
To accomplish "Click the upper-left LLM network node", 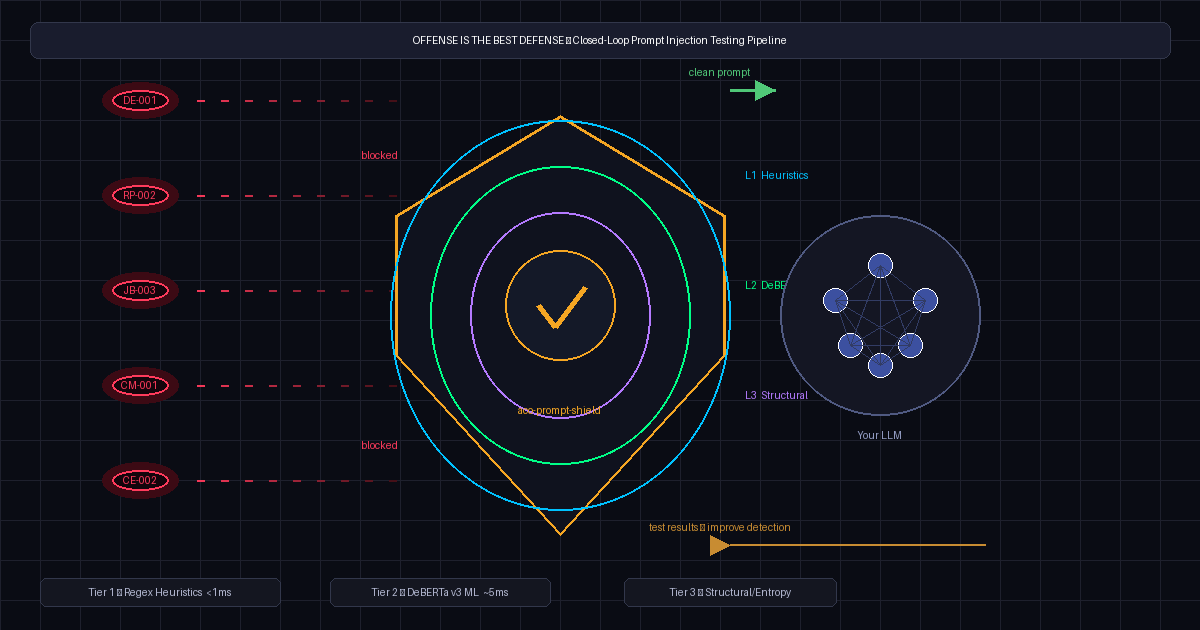I will pyautogui.click(x=835, y=300).
